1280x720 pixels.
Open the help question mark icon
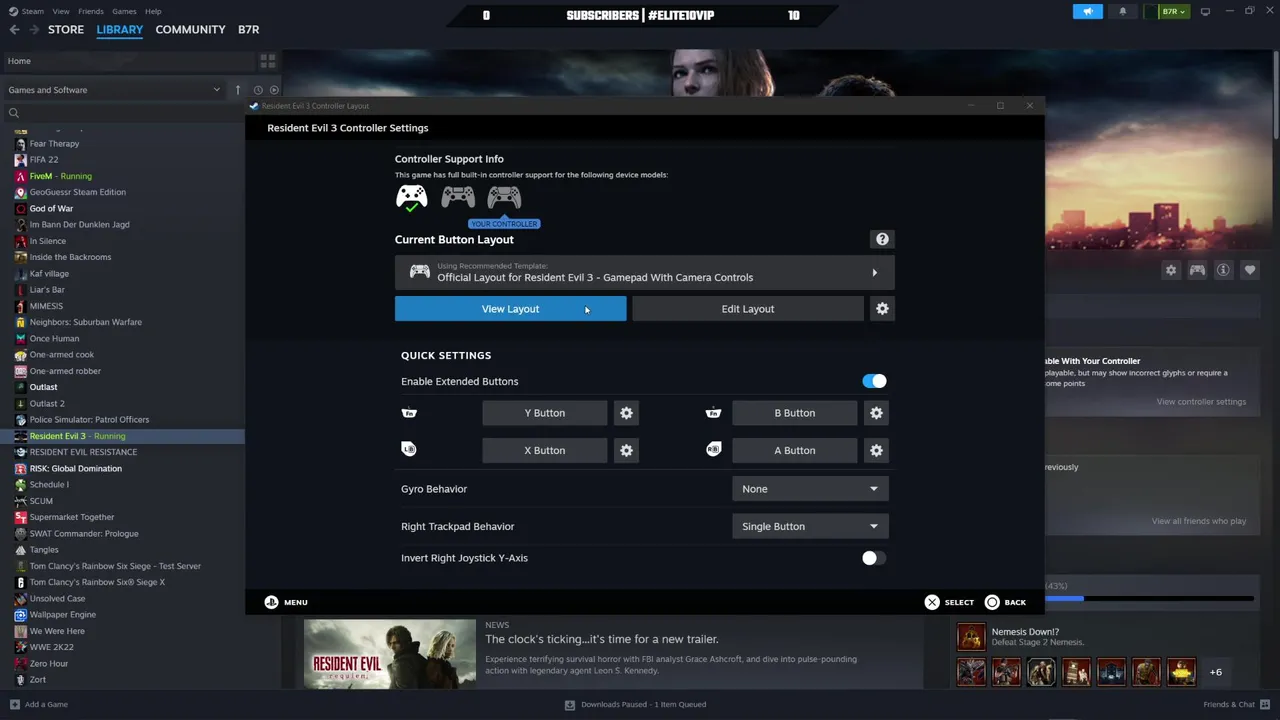(882, 239)
